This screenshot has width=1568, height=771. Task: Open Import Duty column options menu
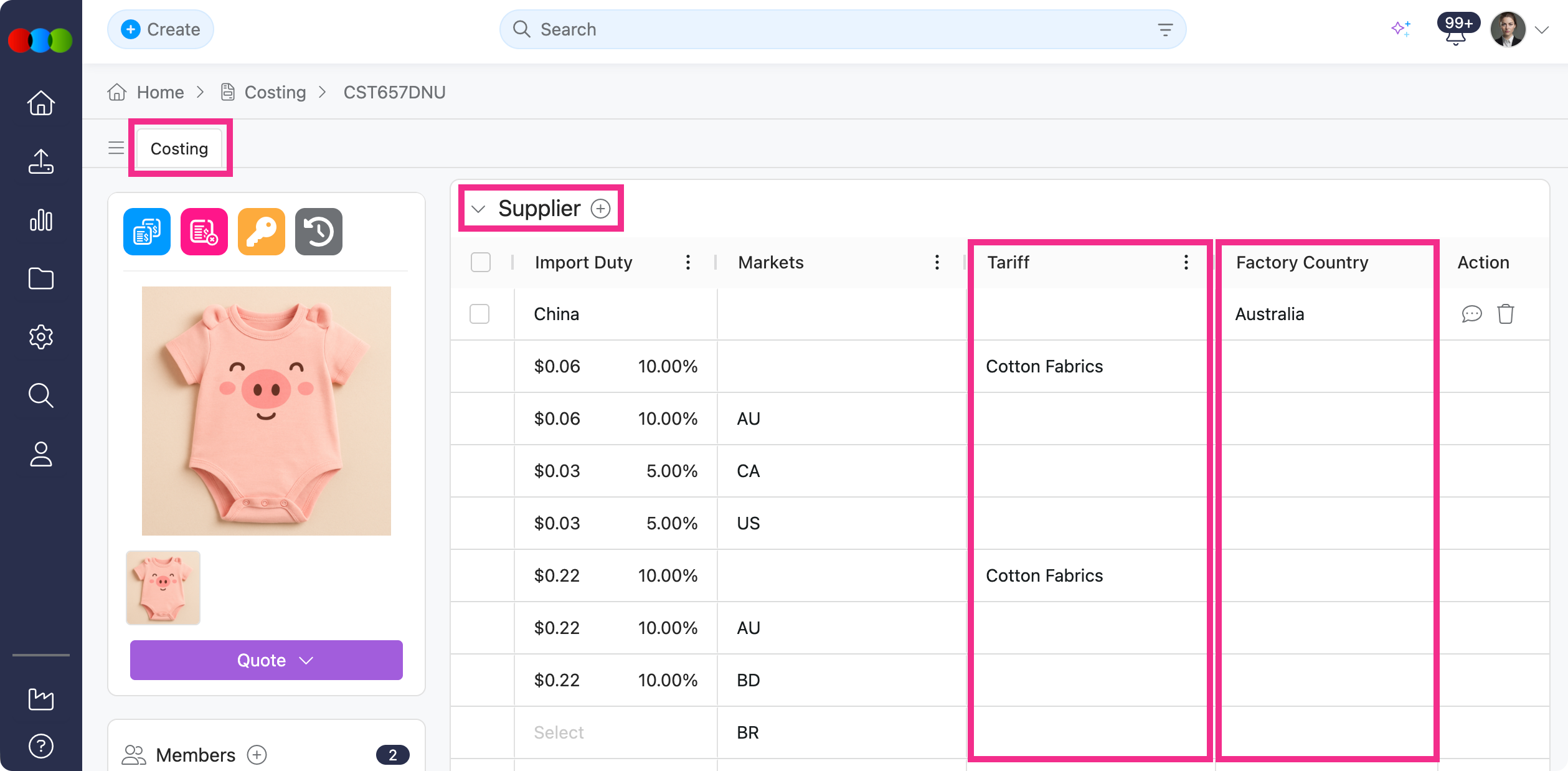tap(687, 262)
